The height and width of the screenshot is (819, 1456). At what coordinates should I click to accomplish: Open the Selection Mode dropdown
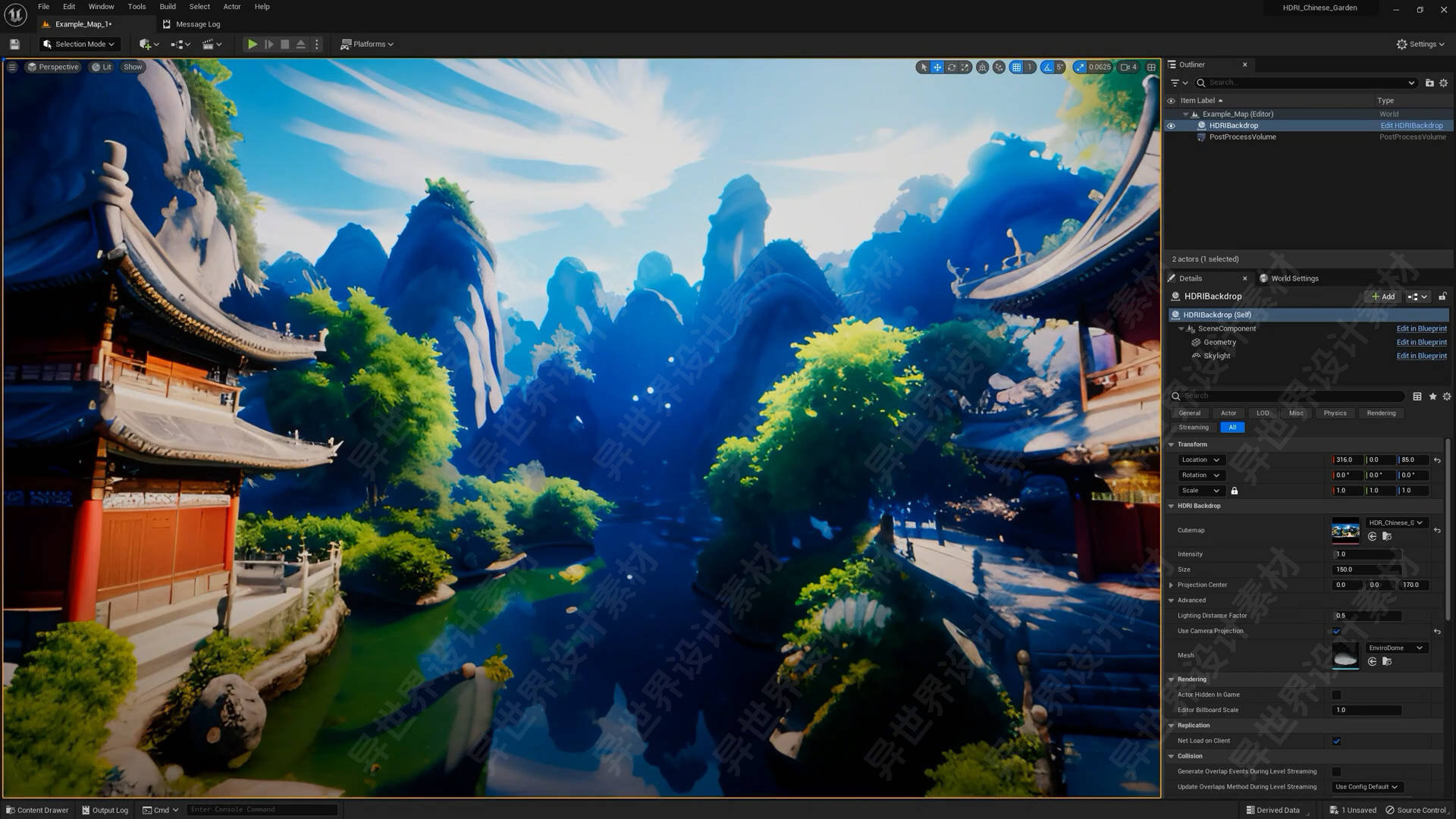pos(80,44)
